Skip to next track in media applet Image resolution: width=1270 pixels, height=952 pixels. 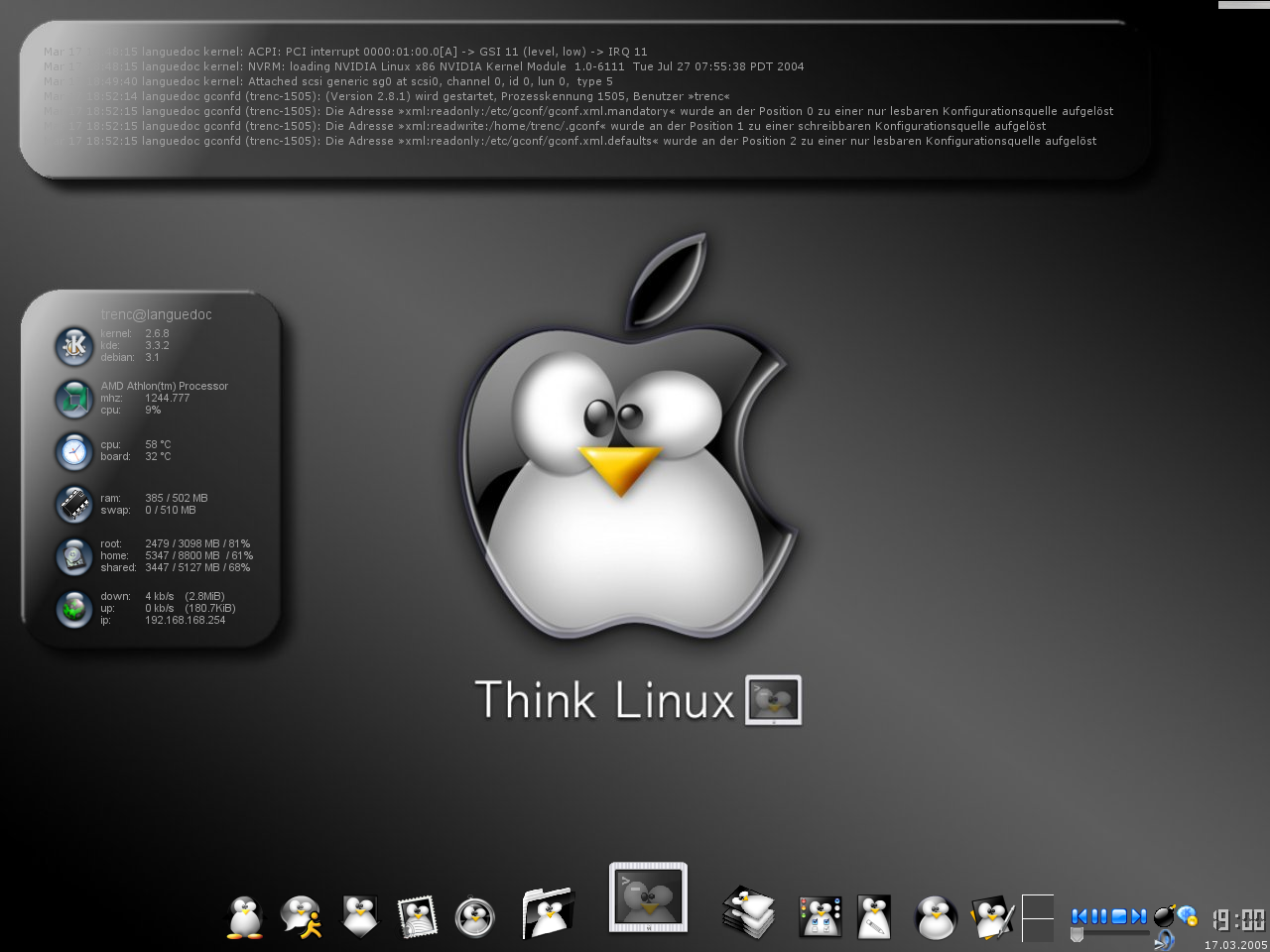click(1139, 916)
